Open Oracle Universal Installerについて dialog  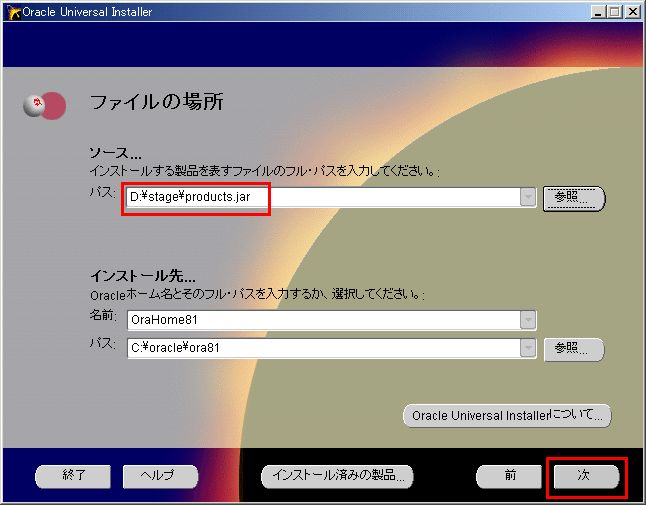507,415
